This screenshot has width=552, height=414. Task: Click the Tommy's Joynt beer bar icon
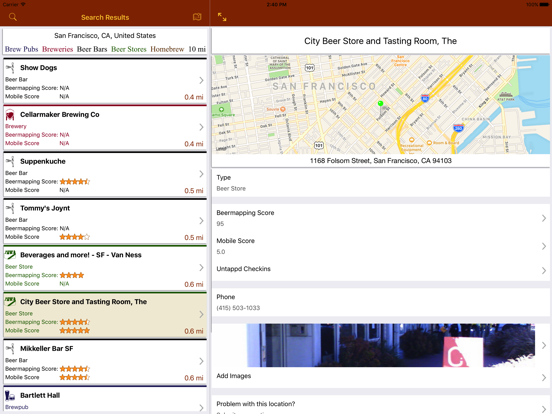click(11, 208)
